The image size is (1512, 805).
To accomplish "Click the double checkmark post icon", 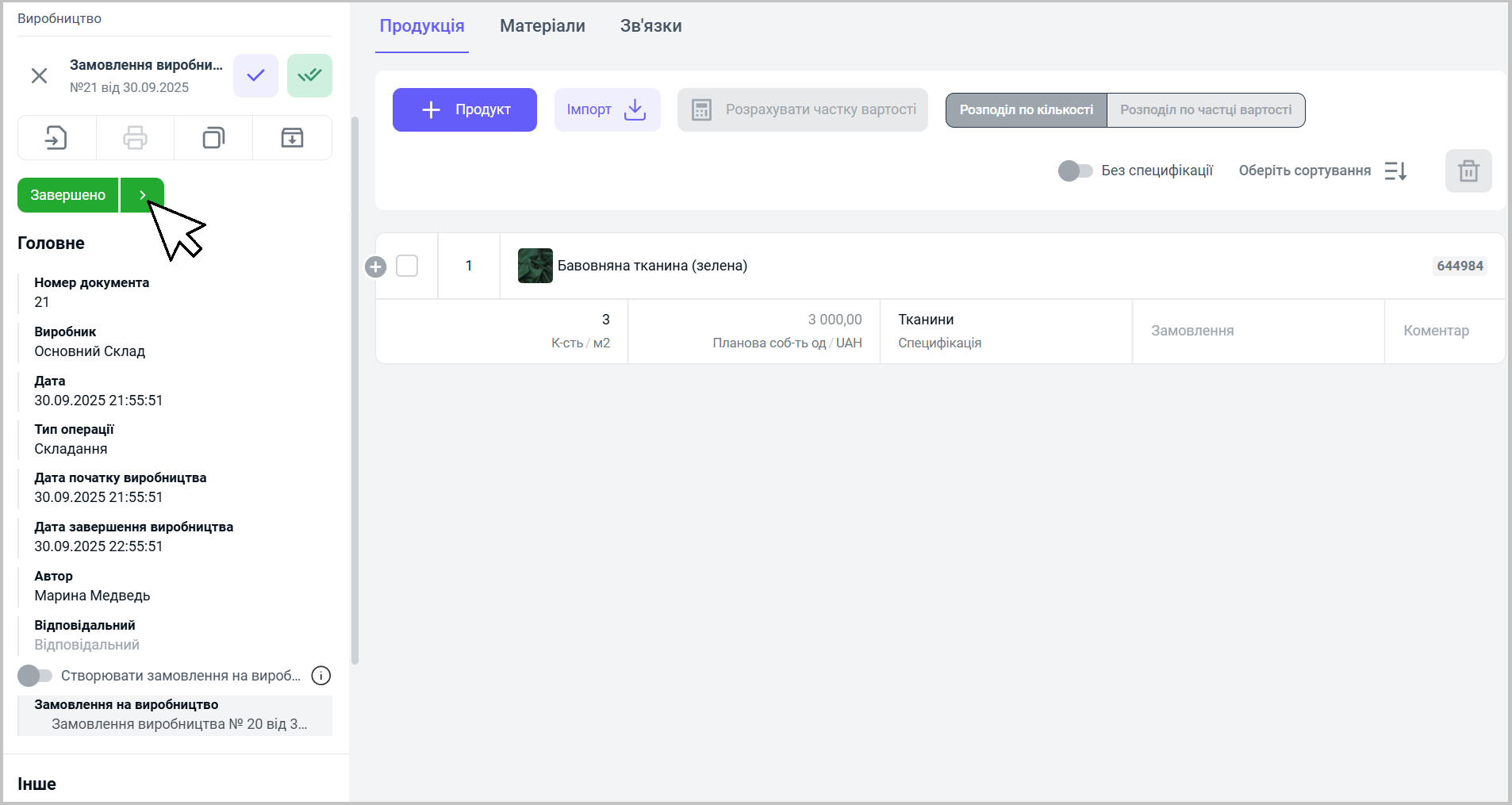I will (309, 75).
